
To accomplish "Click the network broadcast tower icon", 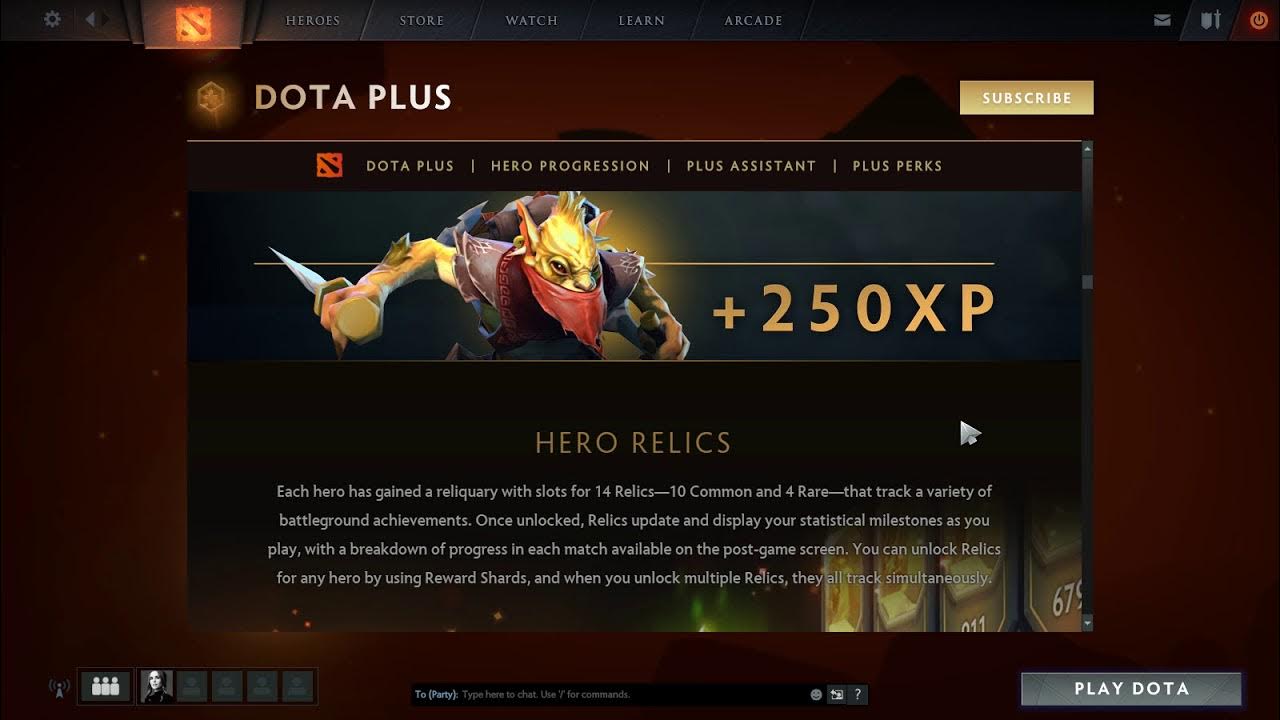I will click(x=59, y=687).
